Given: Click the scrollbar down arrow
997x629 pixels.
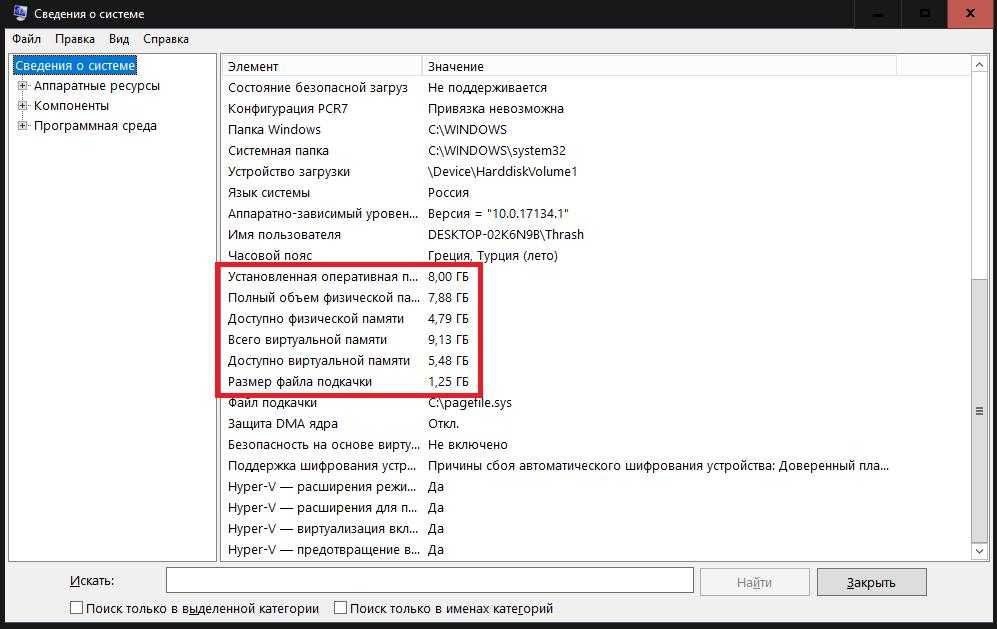Looking at the screenshot, I should [979, 551].
